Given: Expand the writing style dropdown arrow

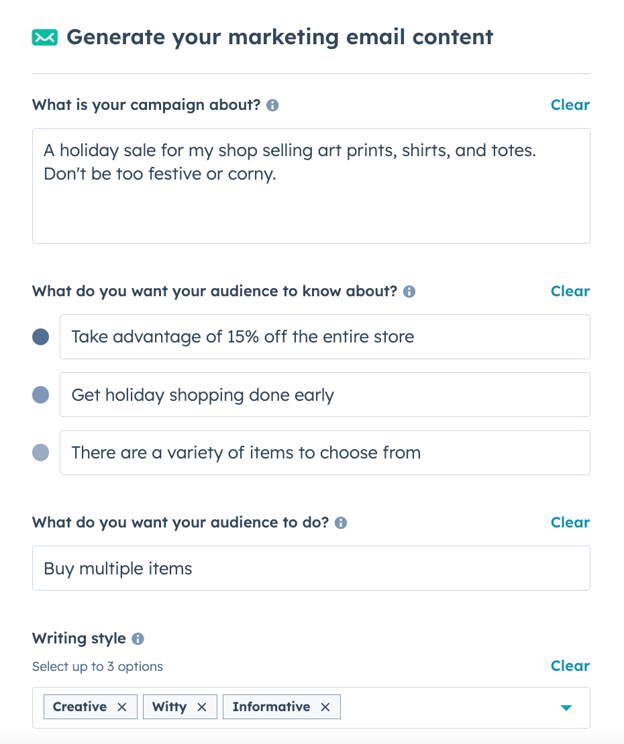Looking at the screenshot, I should tap(566, 708).
